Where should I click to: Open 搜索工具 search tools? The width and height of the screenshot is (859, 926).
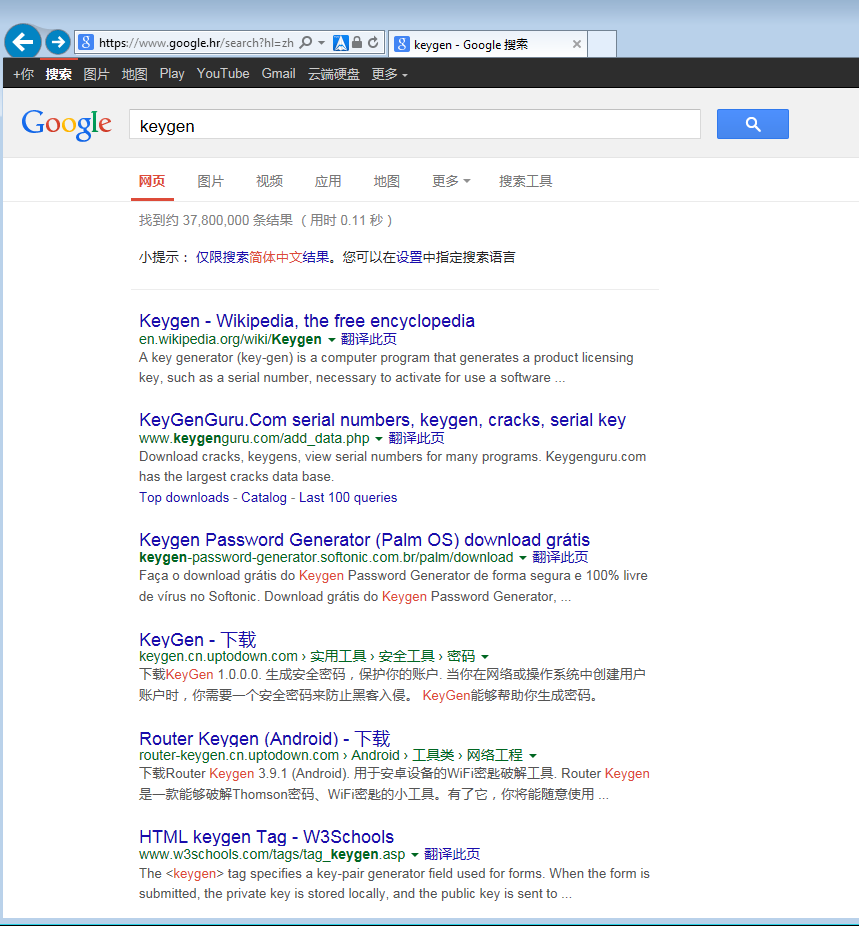[525, 181]
